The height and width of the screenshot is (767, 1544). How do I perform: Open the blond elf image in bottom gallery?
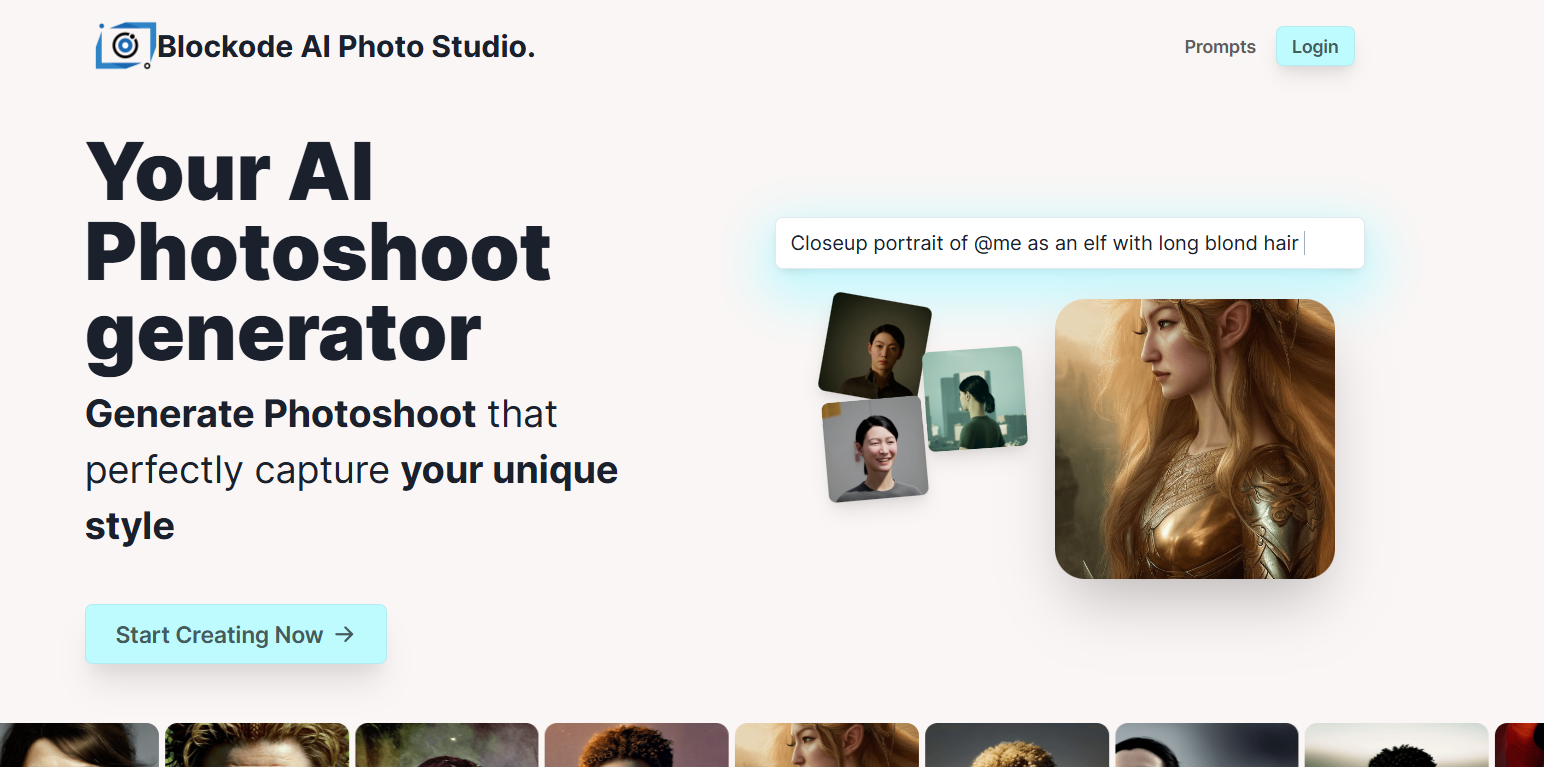pos(826,745)
